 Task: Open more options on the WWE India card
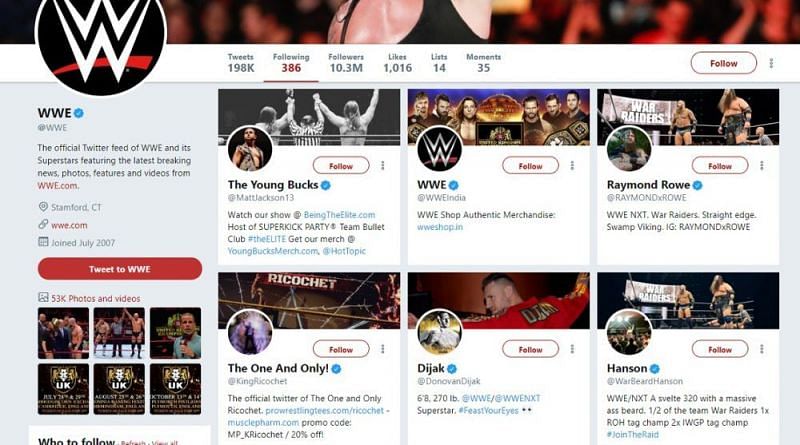pyautogui.click(x=578, y=166)
